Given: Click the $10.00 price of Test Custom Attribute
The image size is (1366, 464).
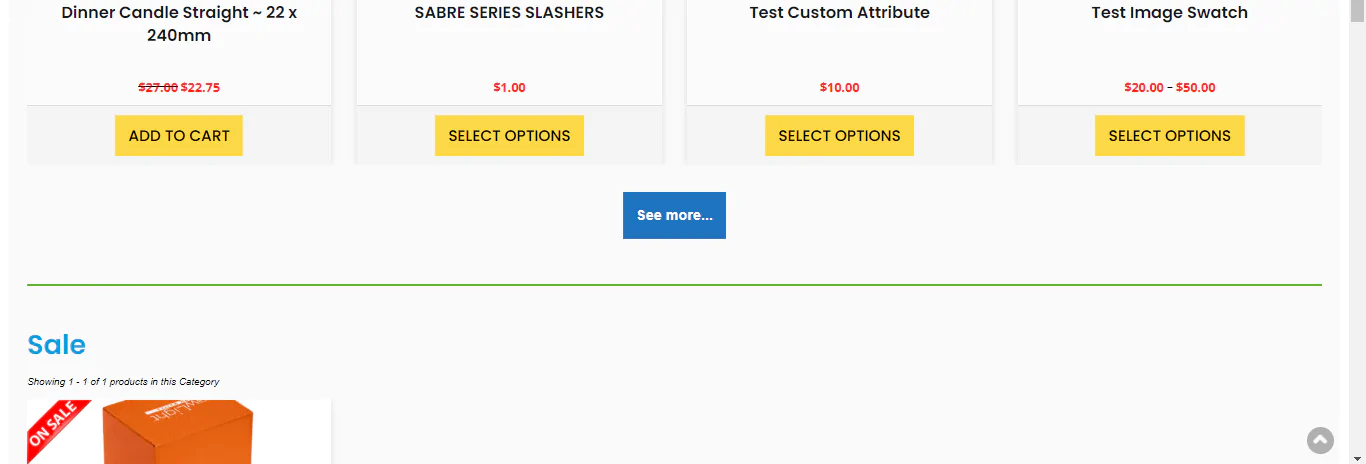Looking at the screenshot, I should pyautogui.click(x=839, y=88).
